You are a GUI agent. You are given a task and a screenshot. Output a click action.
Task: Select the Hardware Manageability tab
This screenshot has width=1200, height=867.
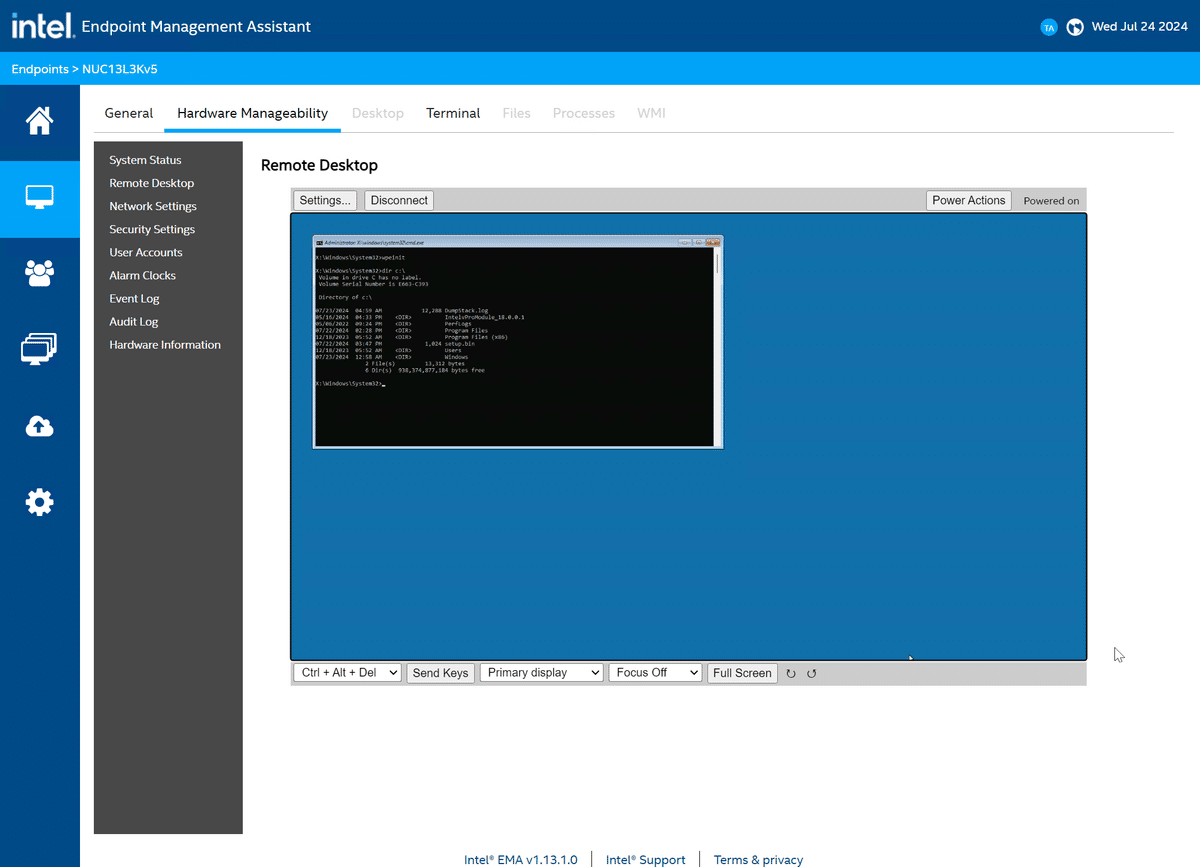(x=253, y=113)
